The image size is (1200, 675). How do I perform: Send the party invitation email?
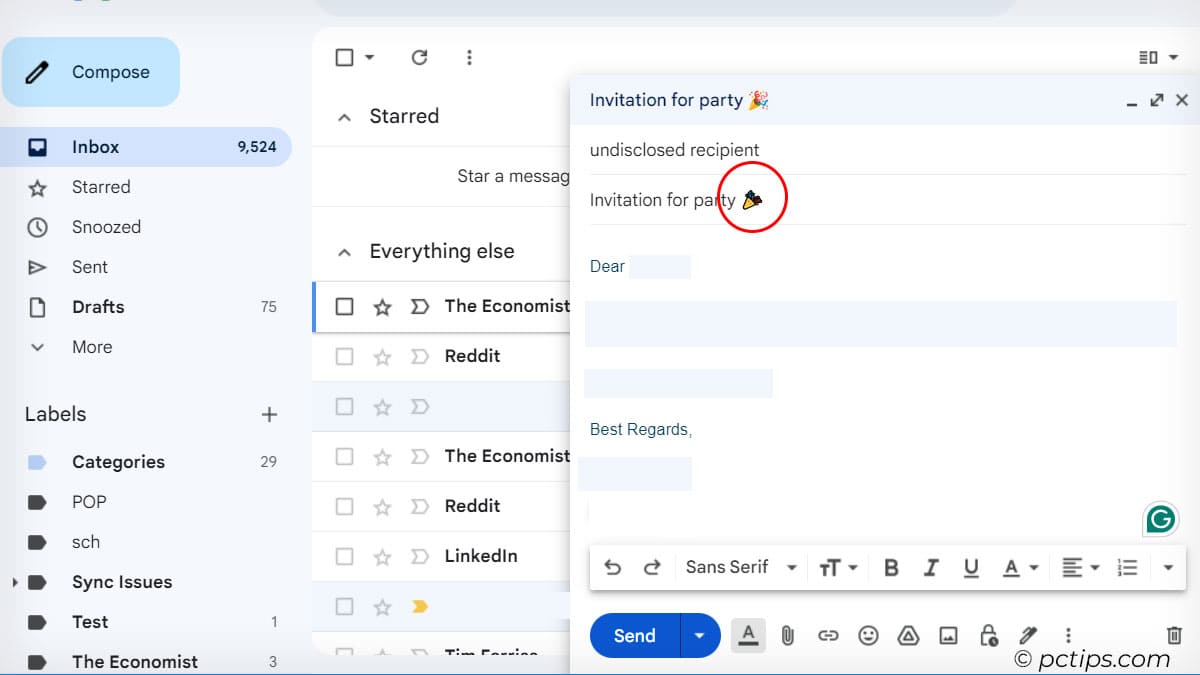(x=633, y=635)
